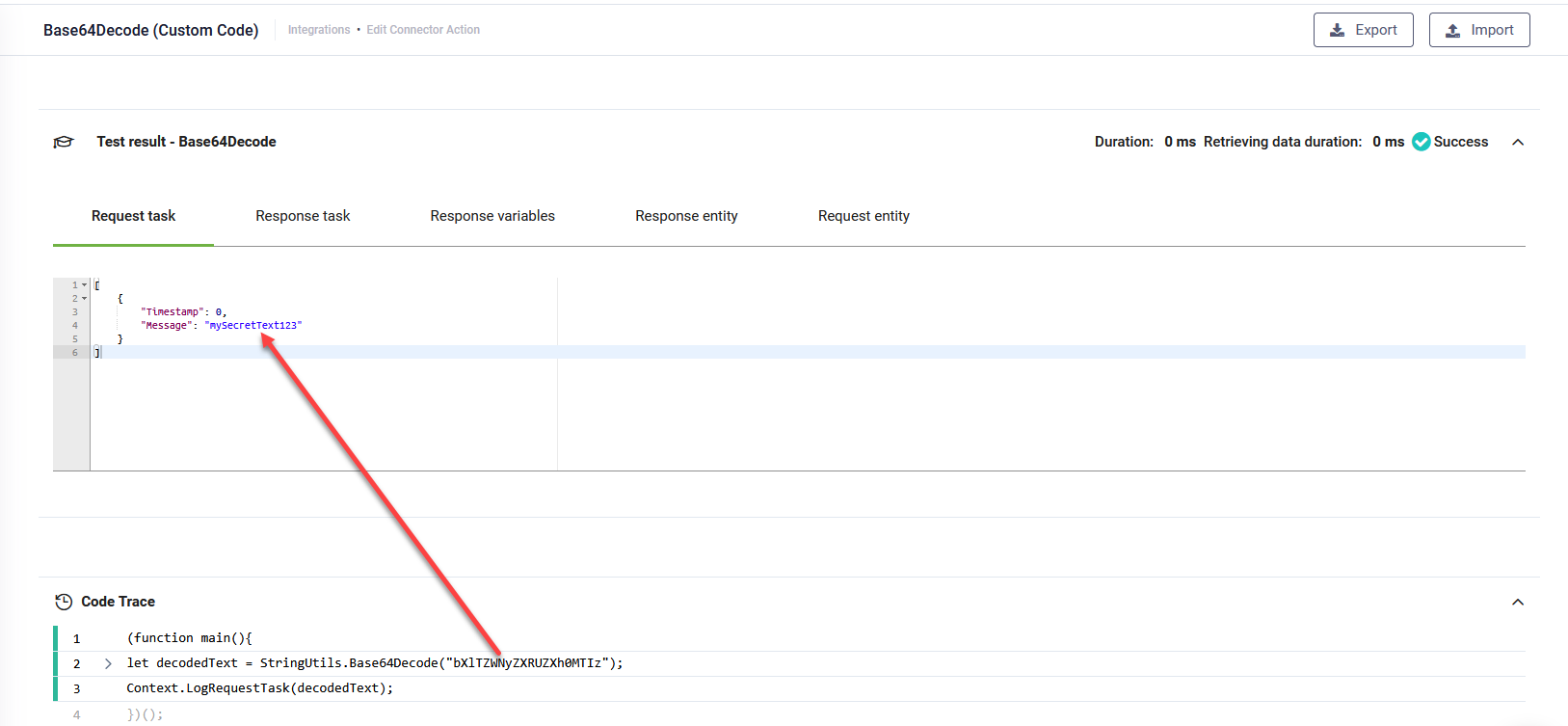The height and width of the screenshot is (726, 1568).
Task: Fold JSON array at line 1
Action: [x=84, y=285]
